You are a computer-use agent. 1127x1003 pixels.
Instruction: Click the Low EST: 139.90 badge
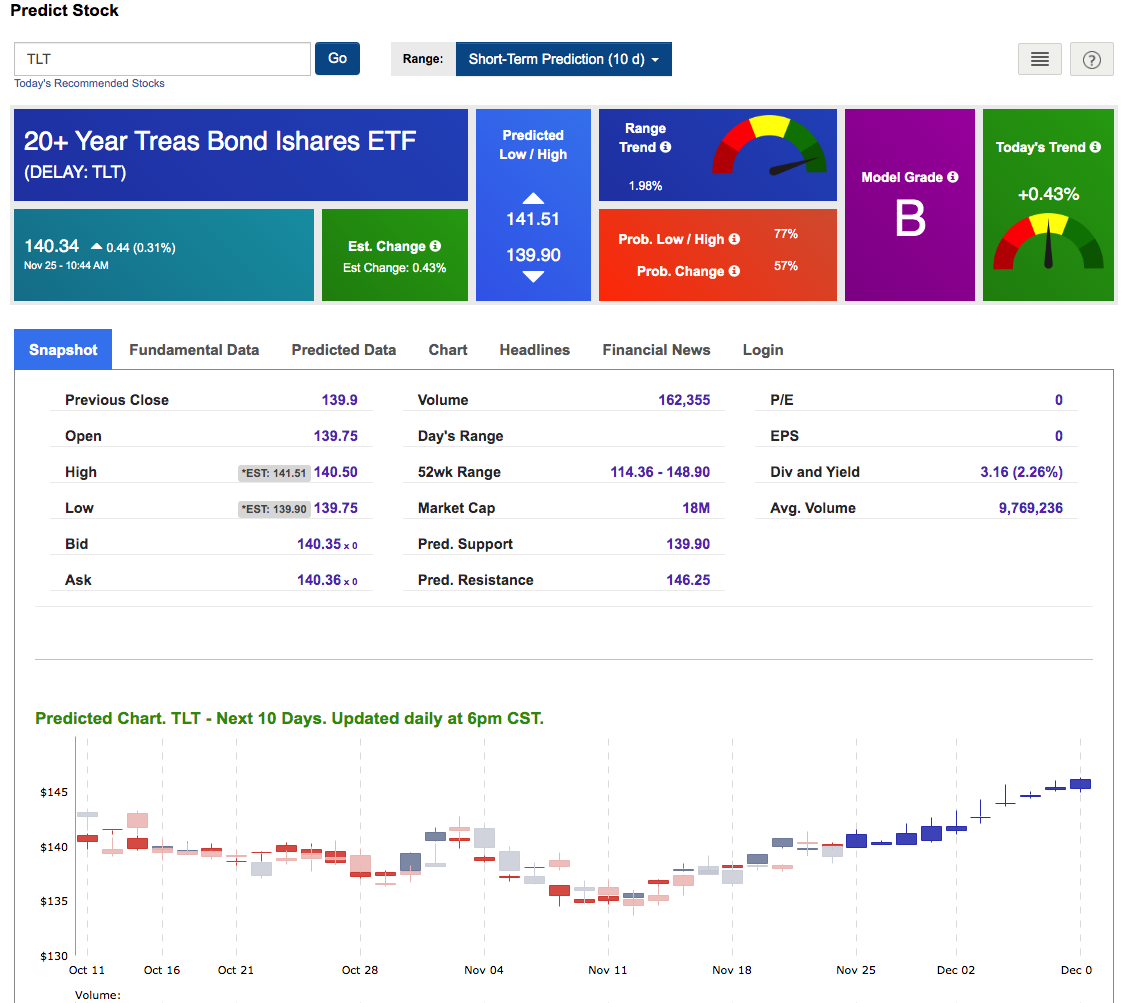(x=274, y=509)
